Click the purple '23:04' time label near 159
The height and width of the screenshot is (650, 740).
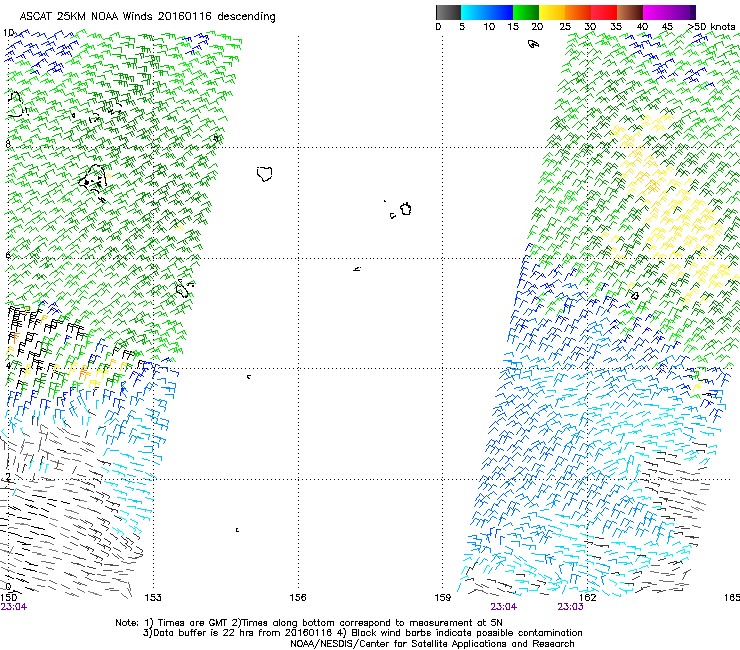(504, 607)
